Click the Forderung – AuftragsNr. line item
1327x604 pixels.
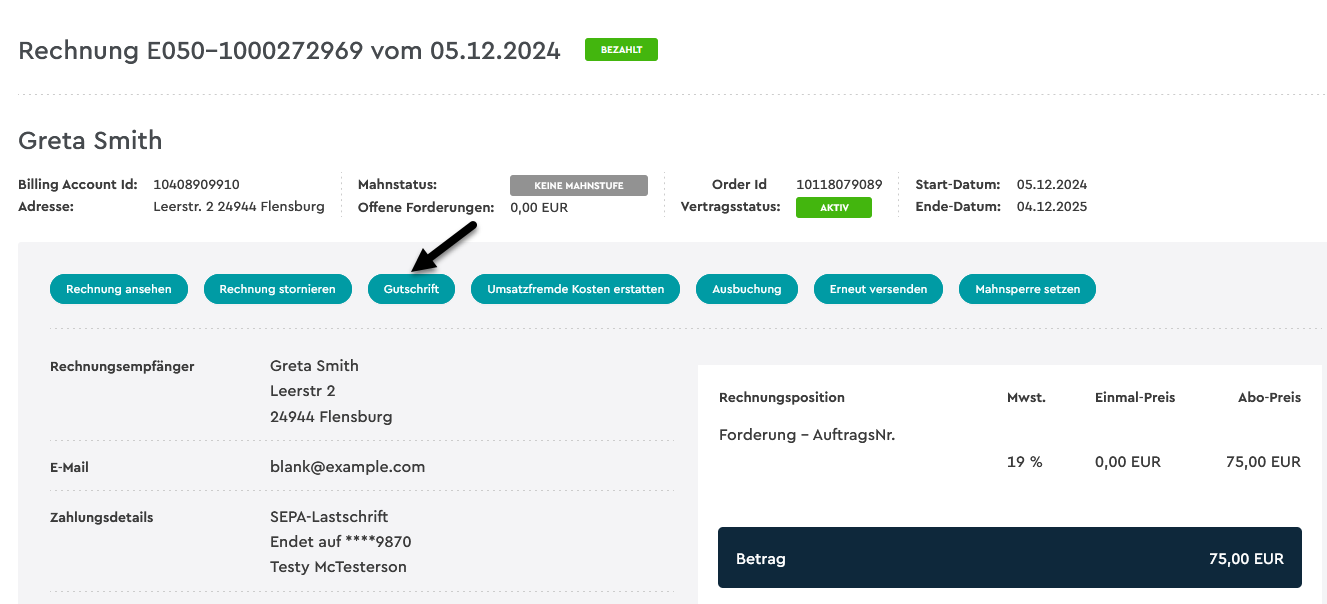pyautogui.click(x=807, y=435)
